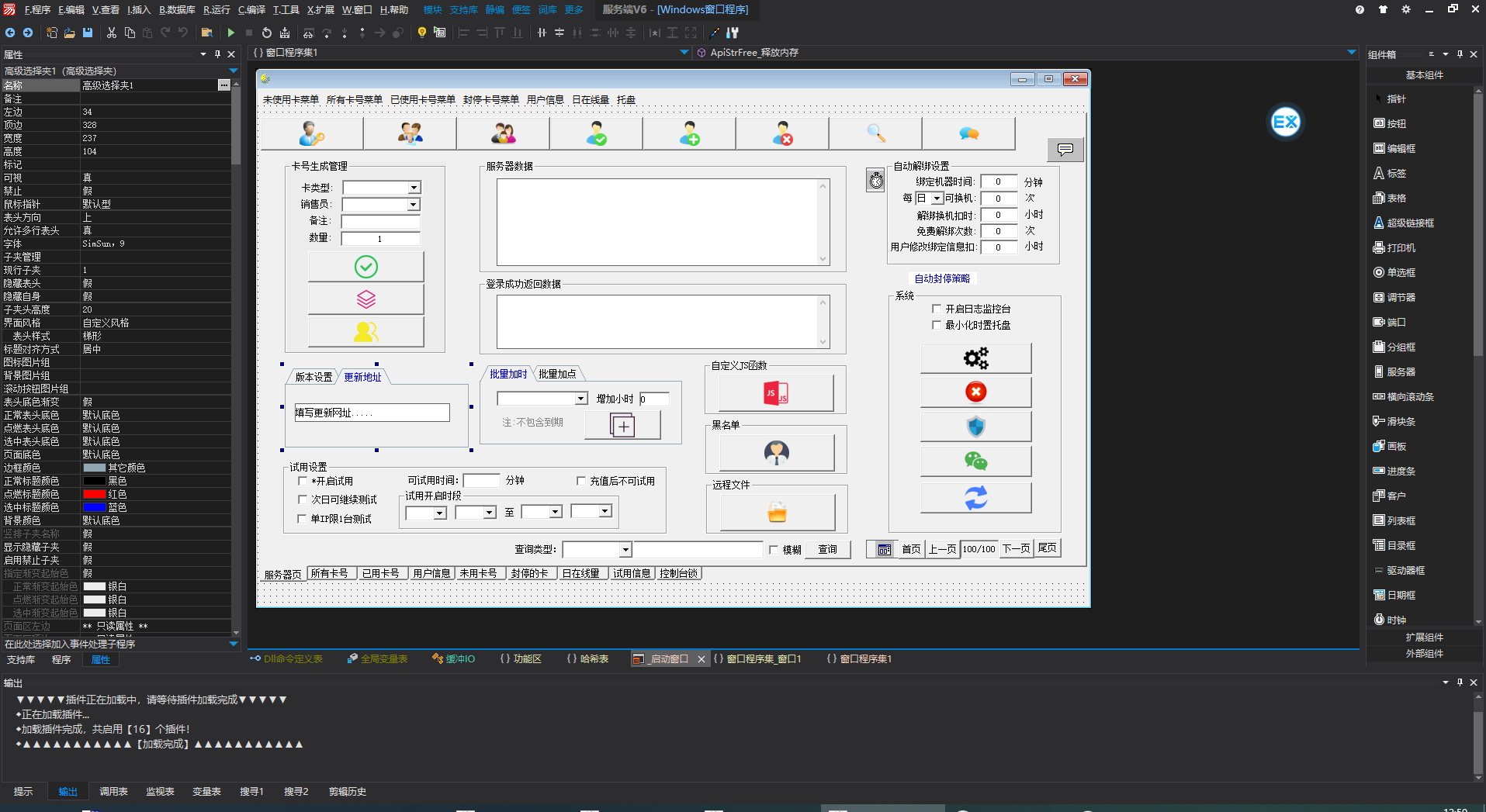Click the 自动封停策略 link

pyautogui.click(x=942, y=278)
